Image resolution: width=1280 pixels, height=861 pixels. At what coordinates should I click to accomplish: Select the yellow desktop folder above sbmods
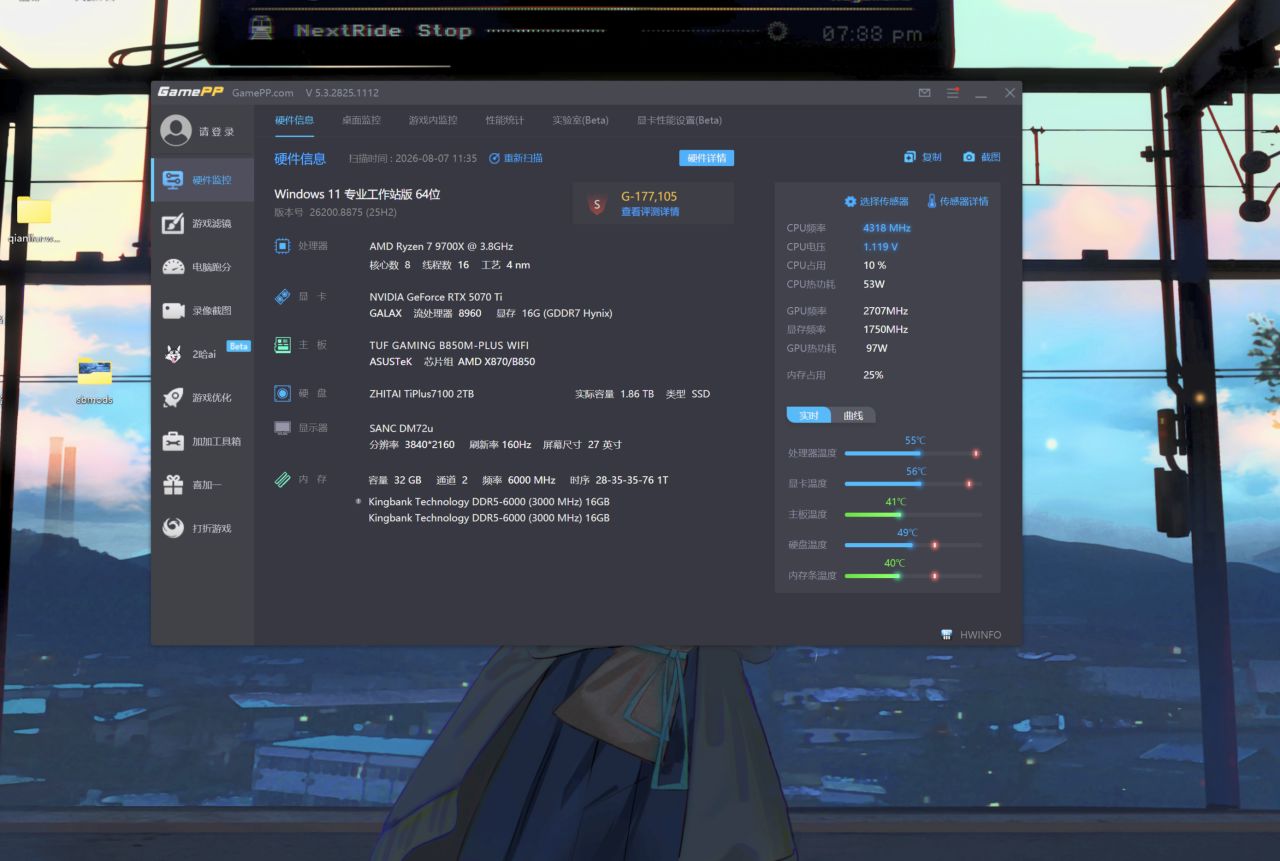coord(34,217)
